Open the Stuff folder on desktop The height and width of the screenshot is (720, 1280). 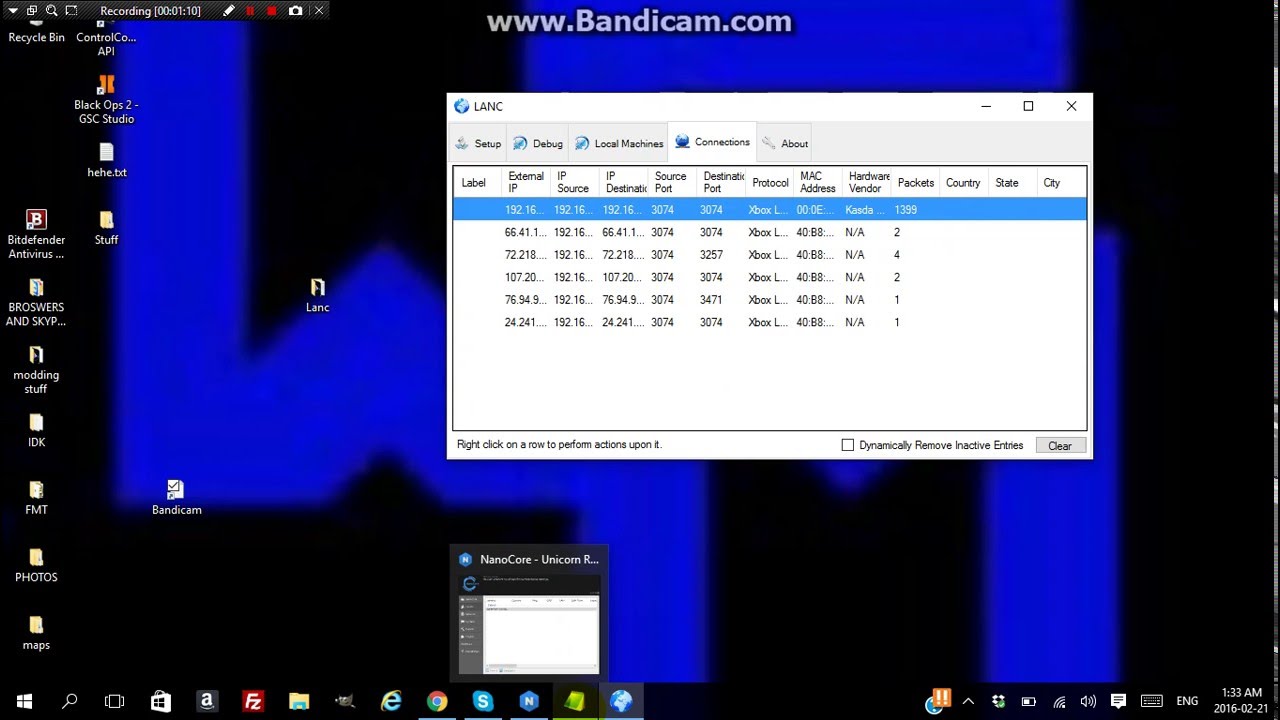click(x=107, y=227)
